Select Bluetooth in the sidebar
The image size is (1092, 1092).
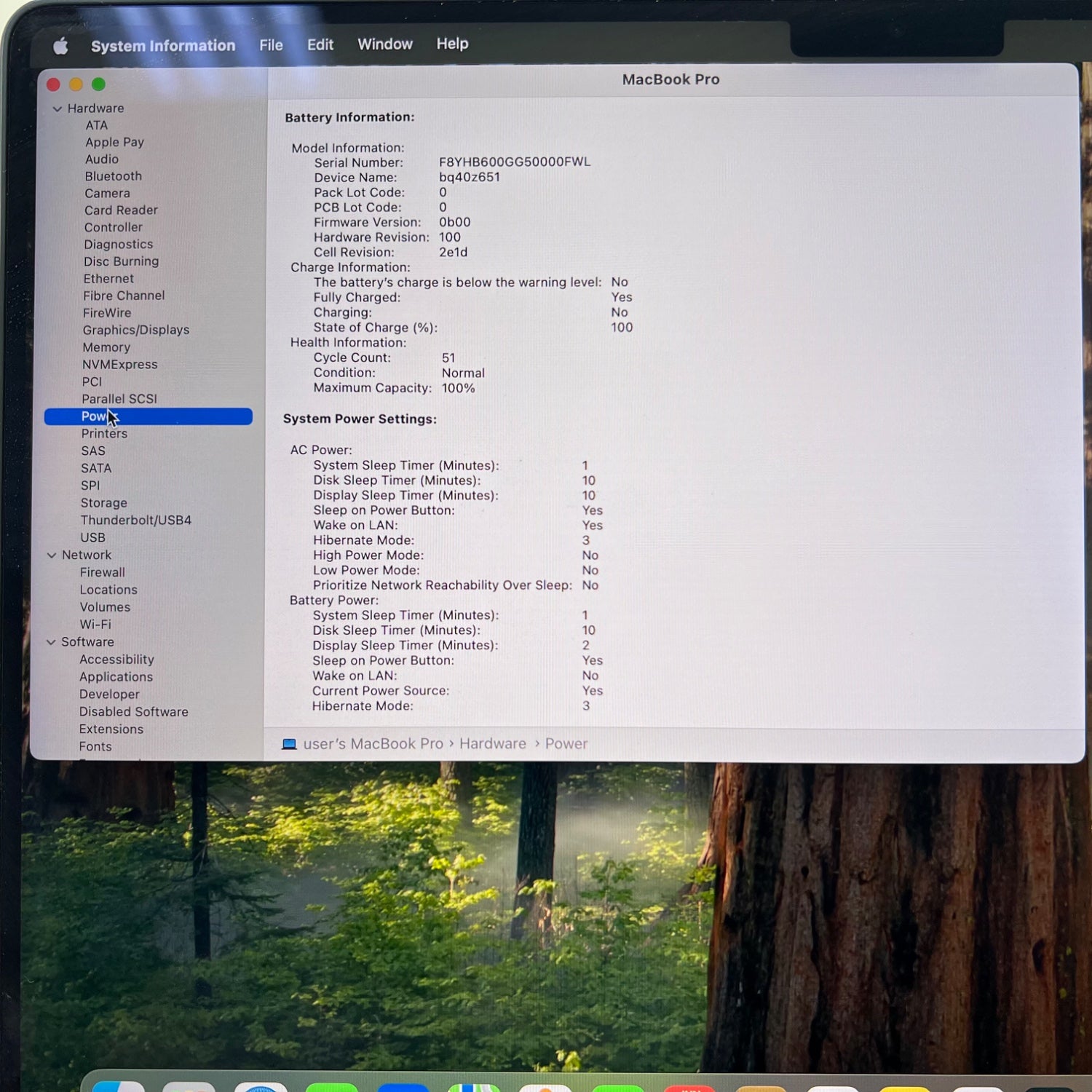[114, 176]
